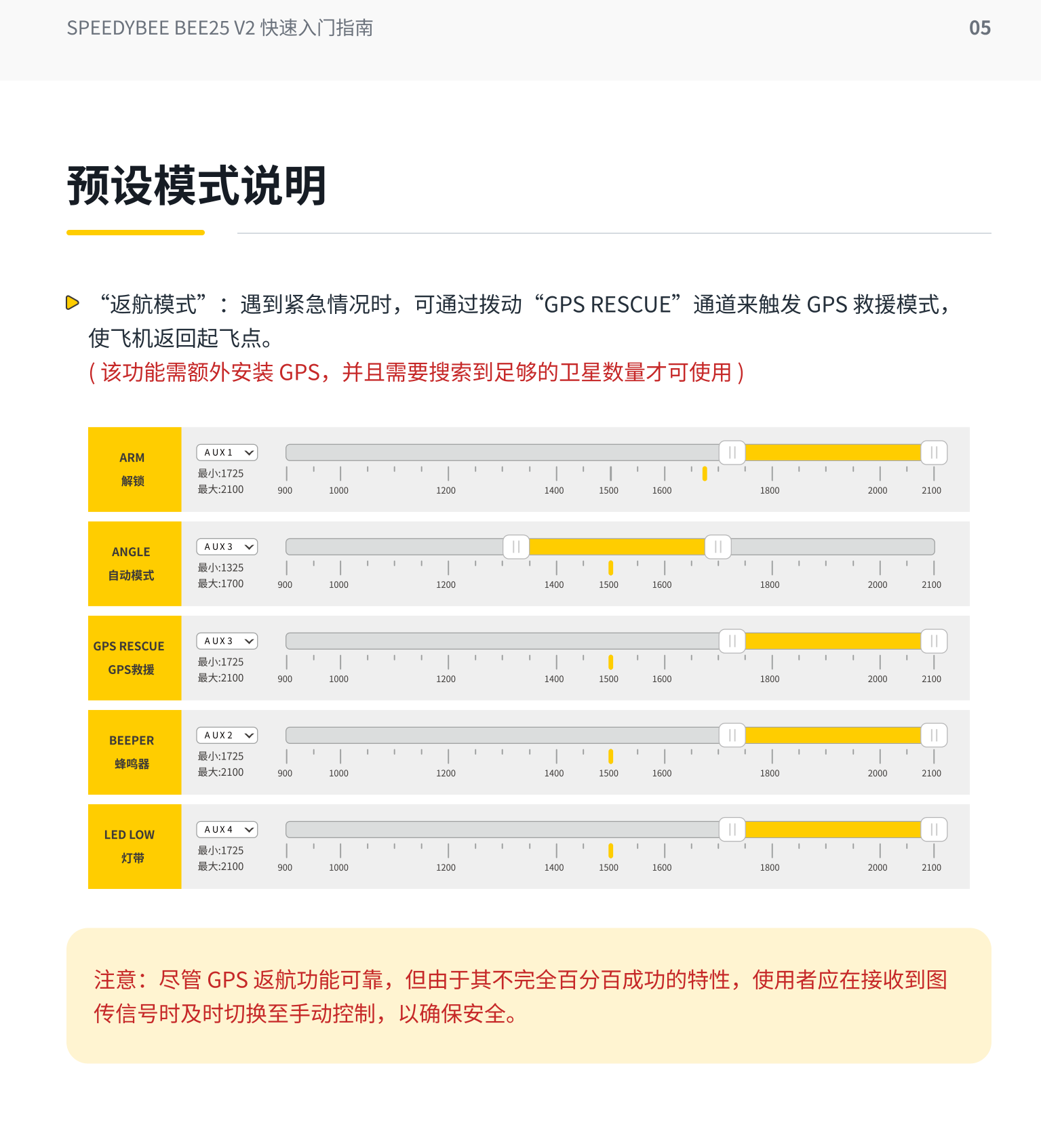
Task: Click the LED LOW 灯带 mode label
Action: 135,846
